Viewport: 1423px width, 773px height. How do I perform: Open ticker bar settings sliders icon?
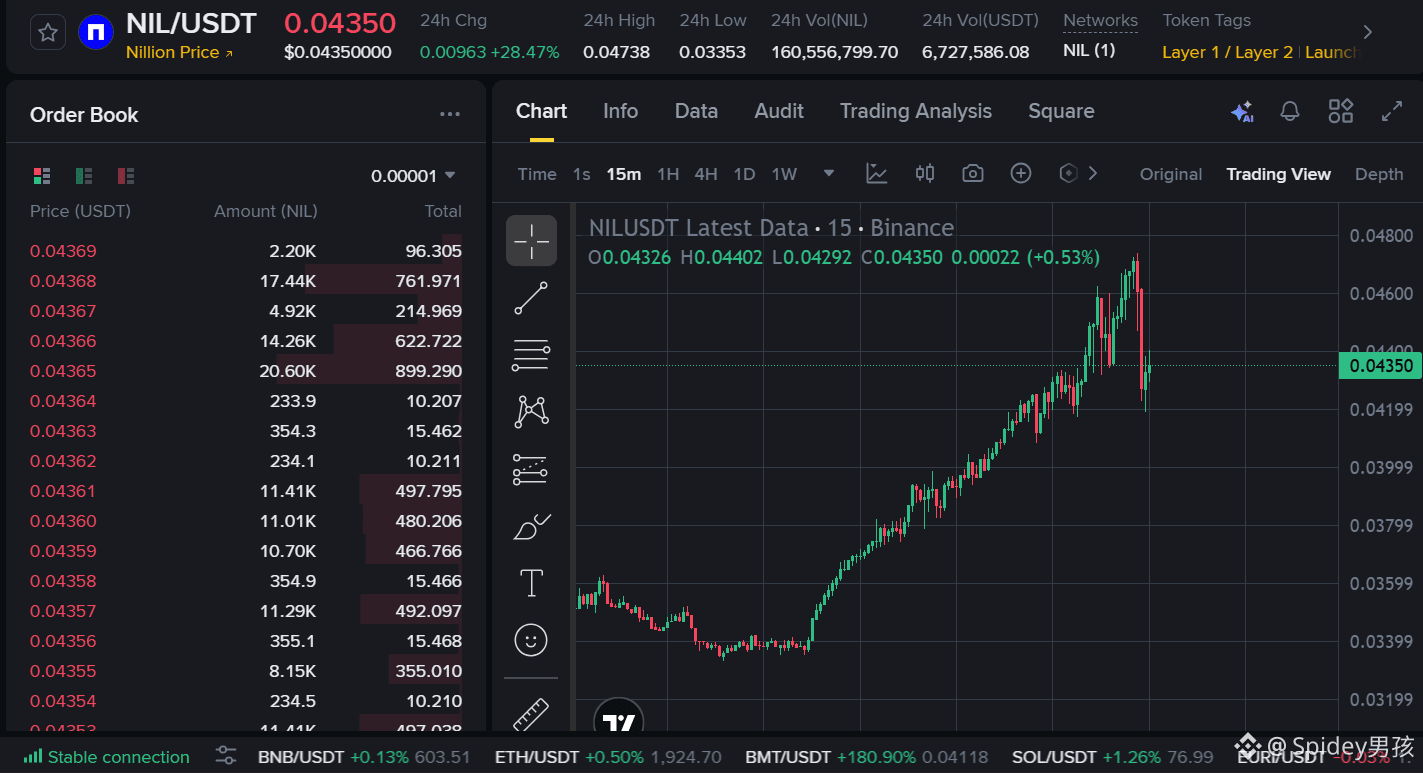[x=226, y=756]
